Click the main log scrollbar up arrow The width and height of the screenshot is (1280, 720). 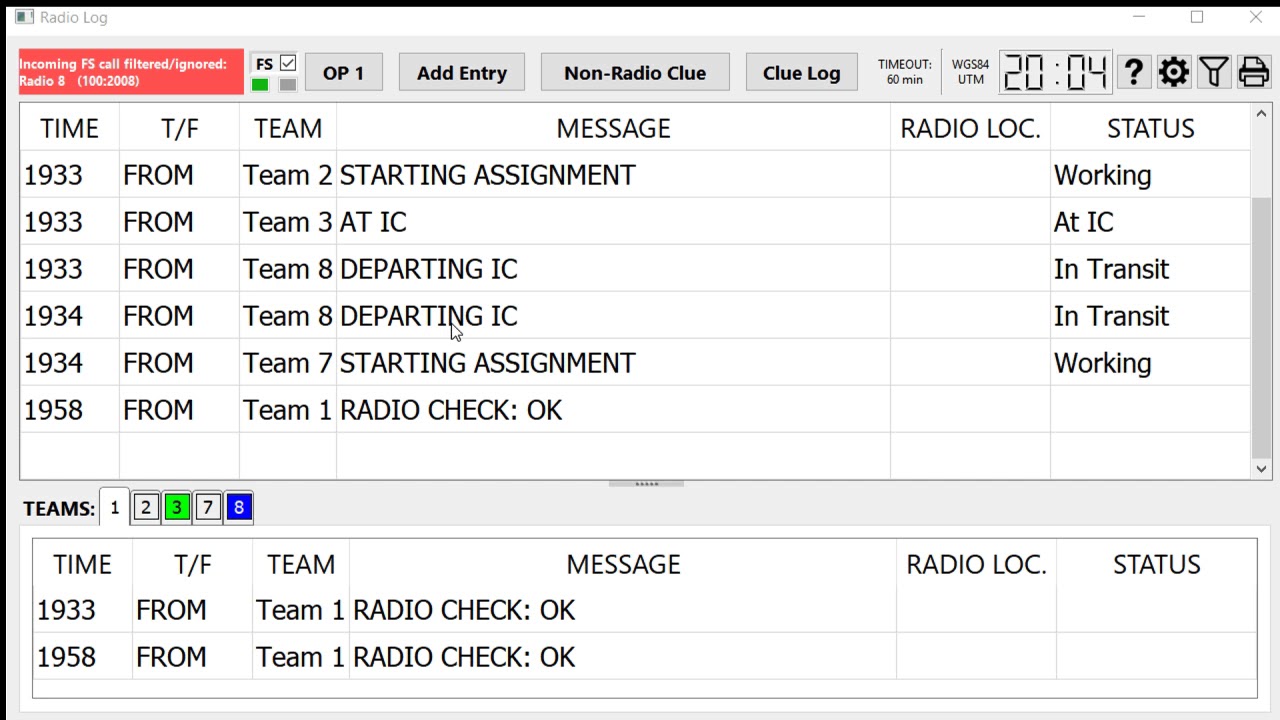pos(1261,114)
